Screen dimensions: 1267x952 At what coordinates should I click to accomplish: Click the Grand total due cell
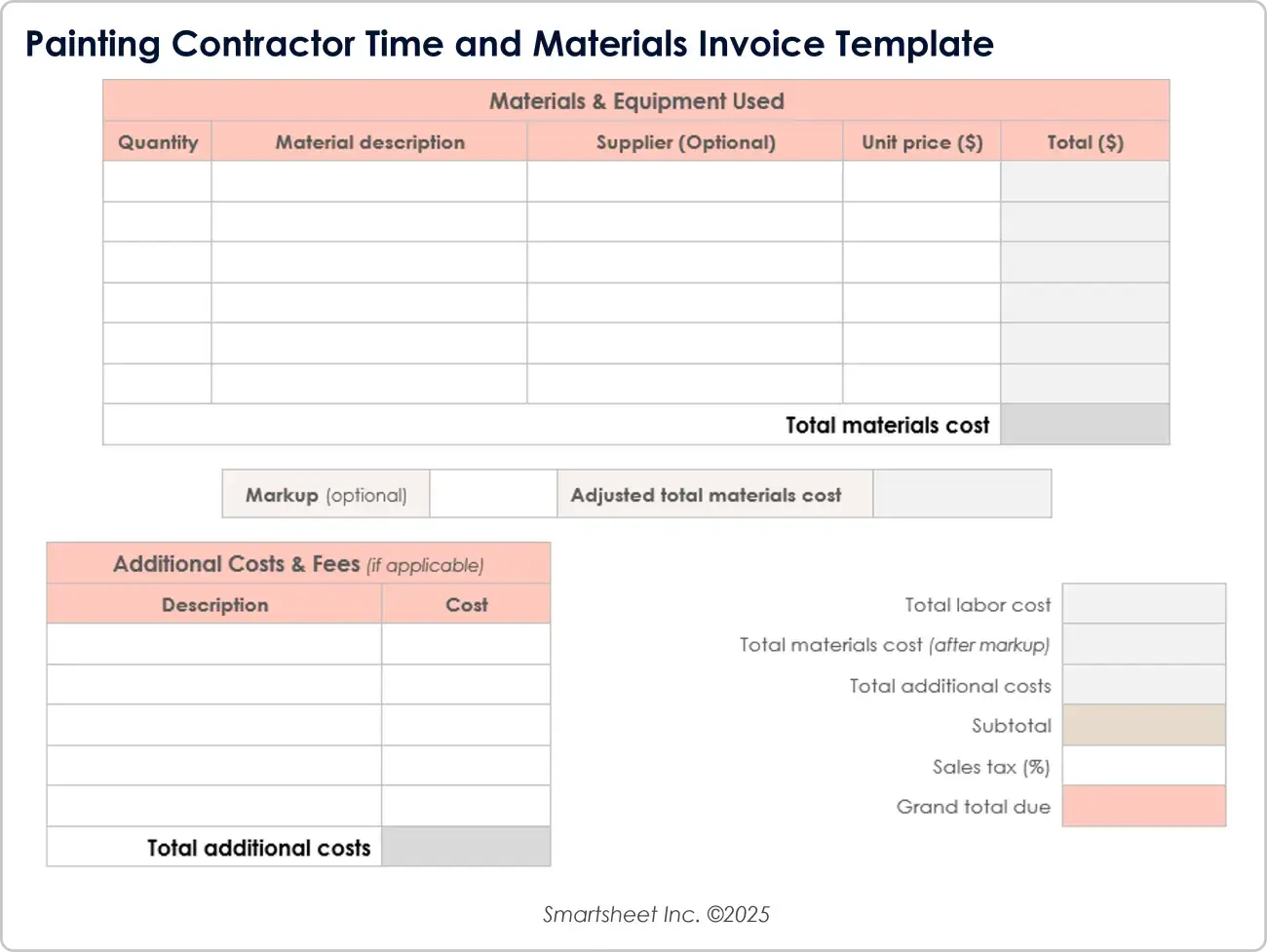(x=1143, y=807)
